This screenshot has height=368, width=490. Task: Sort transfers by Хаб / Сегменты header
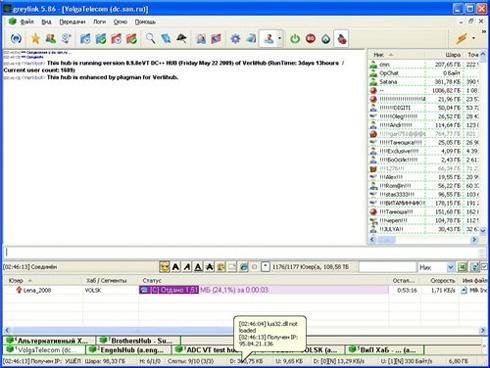tap(111, 280)
